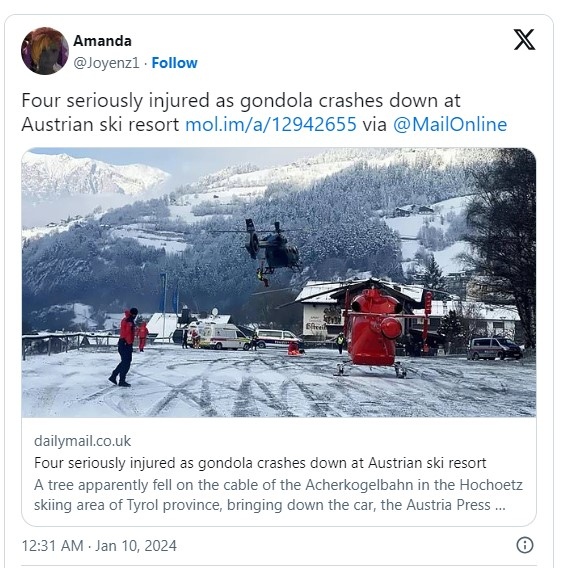Open the X logo in the corner
Image resolution: width=568 pixels, height=568 pixels.
524,39
